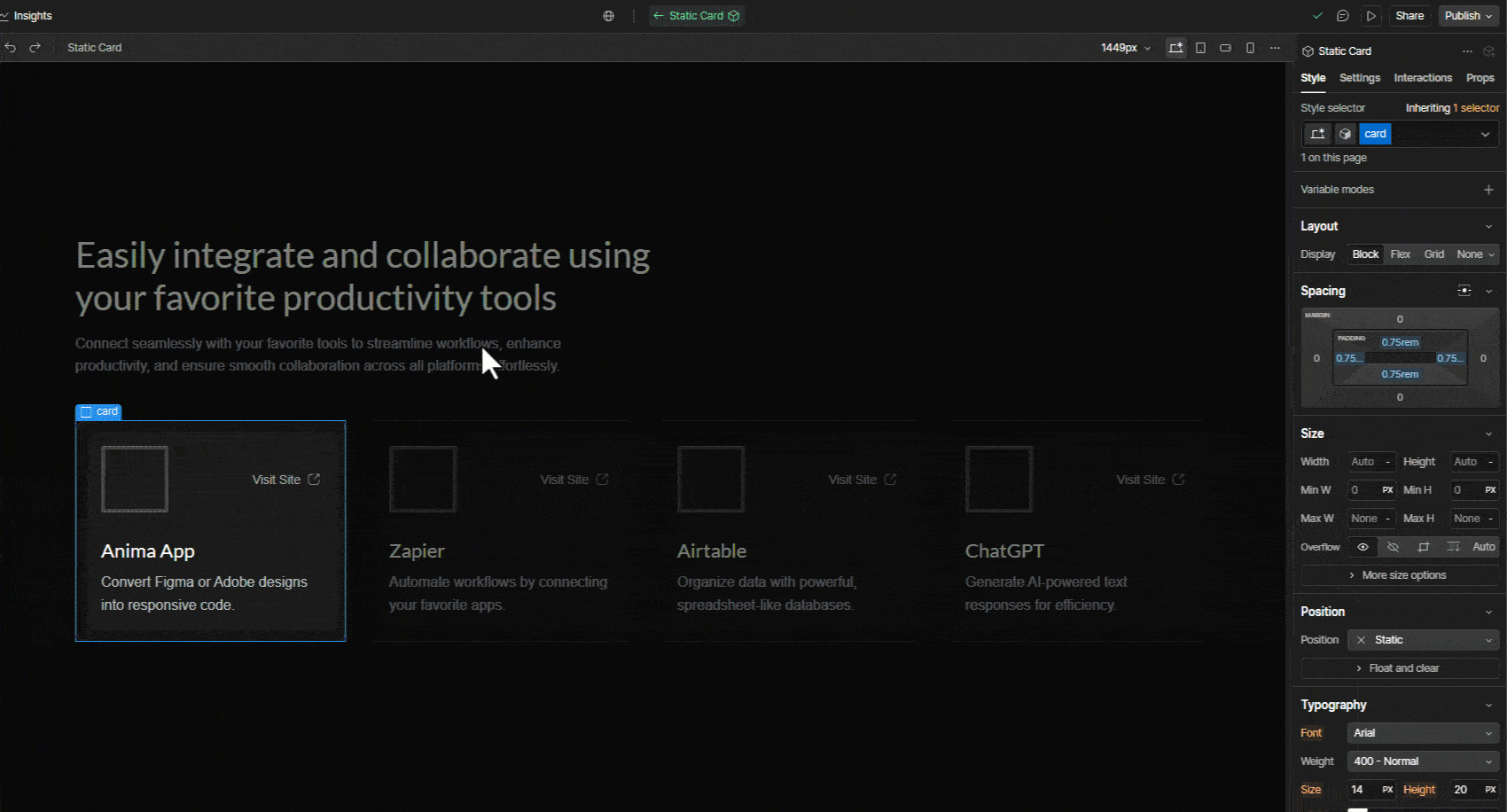Select the blue card class chip
The height and width of the screenshot is (812, 1507).
pos(1375,134)
